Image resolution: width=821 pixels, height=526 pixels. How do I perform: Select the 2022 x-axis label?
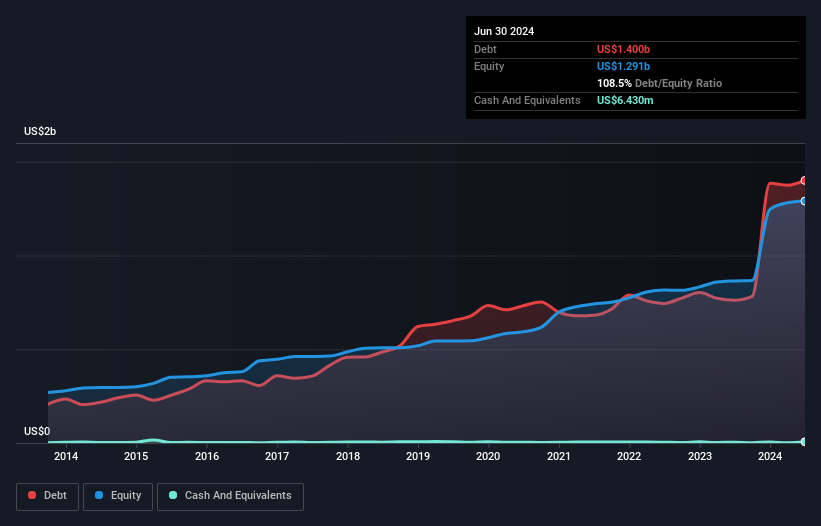pyautogui.click(x=629, y=456)
